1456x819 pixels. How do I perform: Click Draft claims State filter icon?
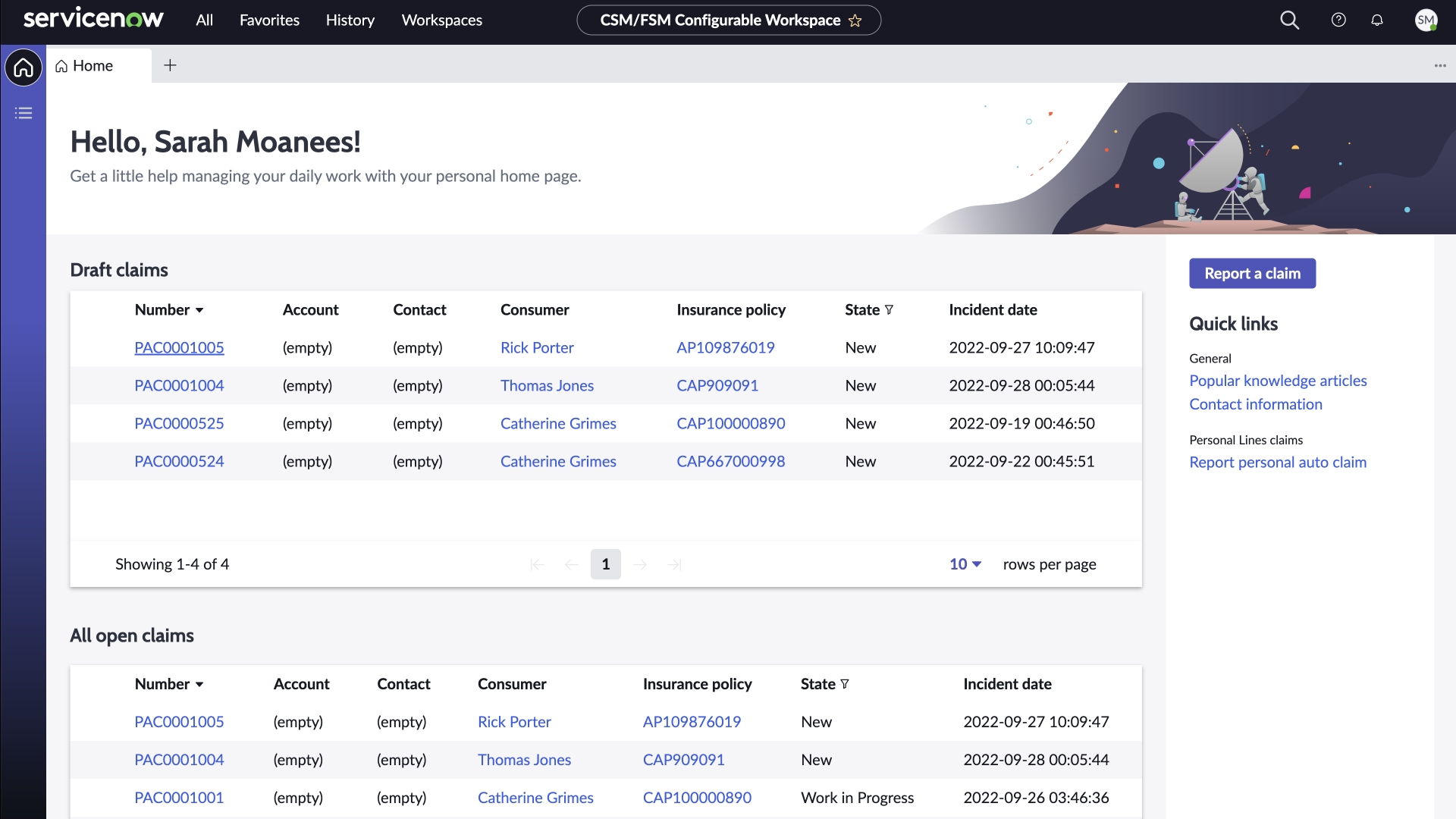point(890,309)
